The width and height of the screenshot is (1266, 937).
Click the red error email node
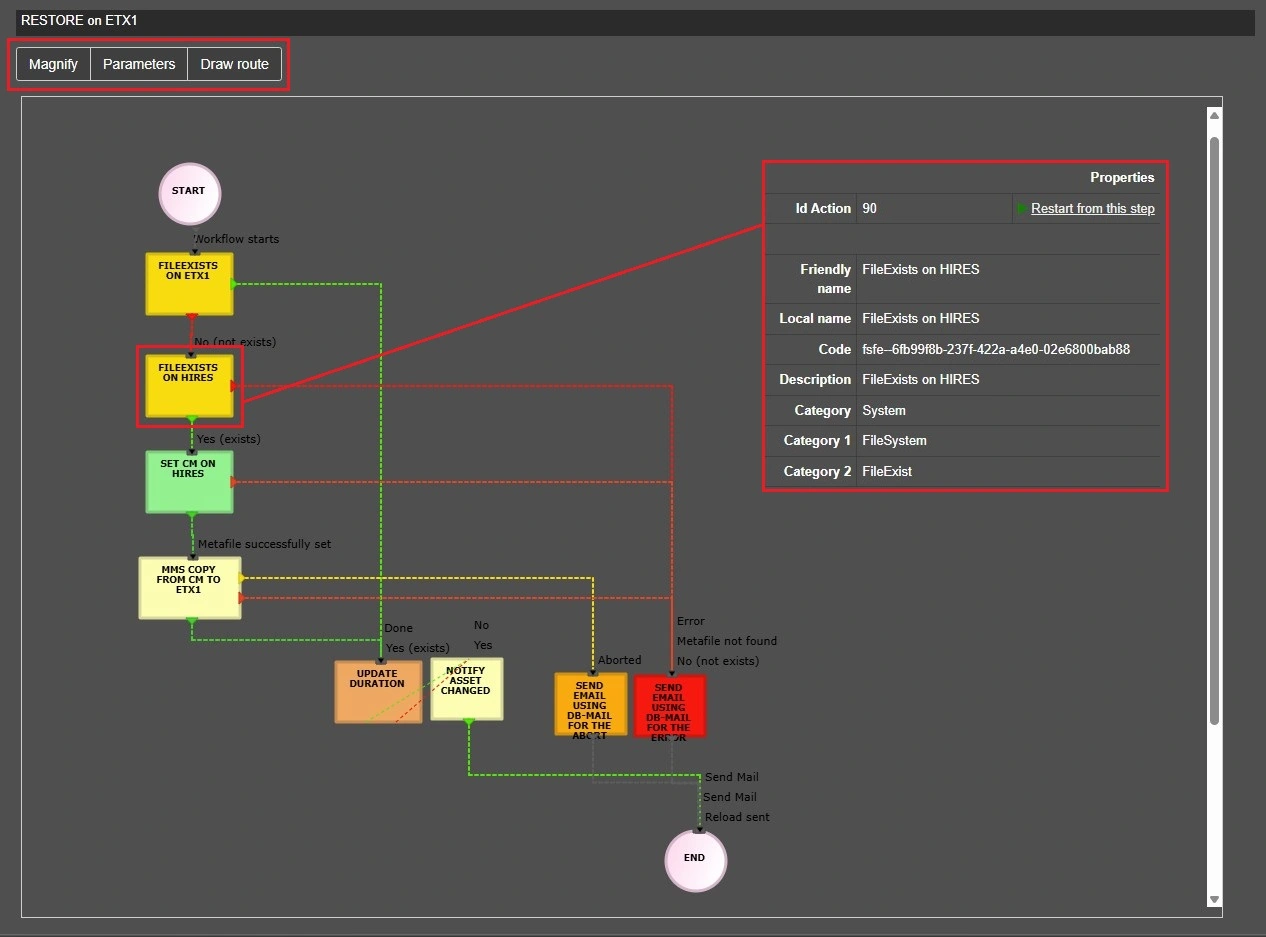669,706
